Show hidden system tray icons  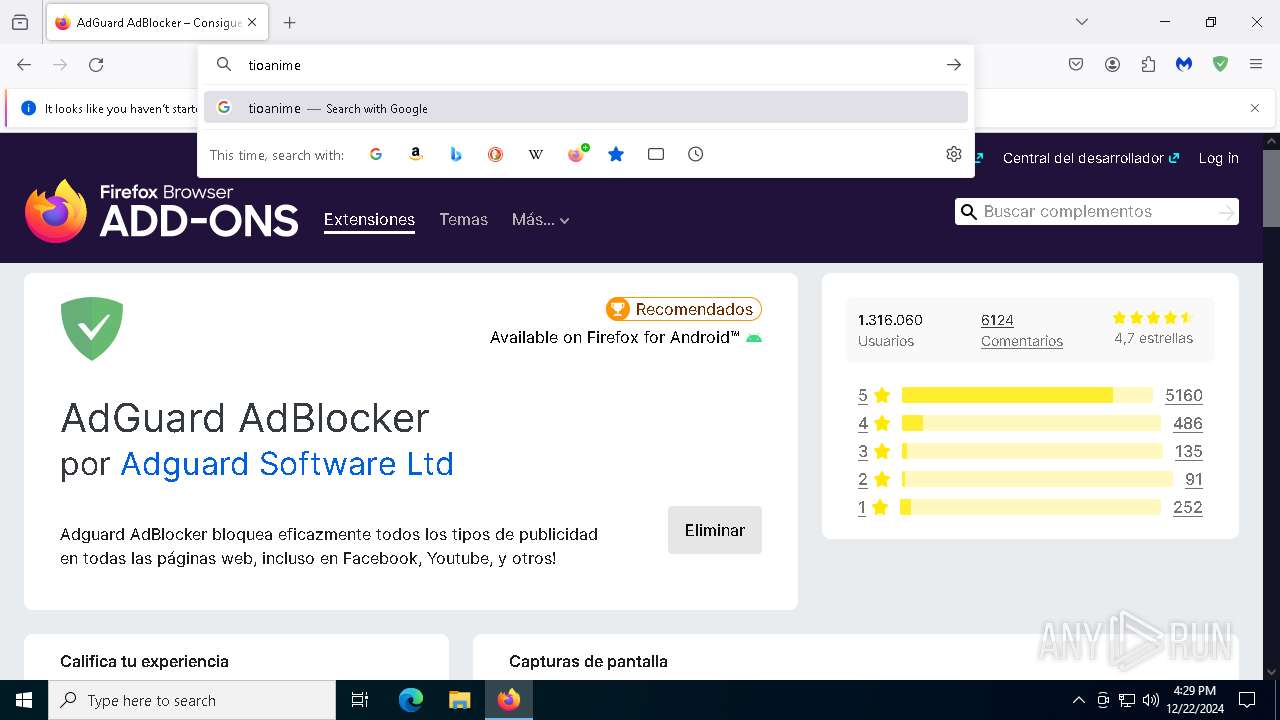(x=1078, y=700)
